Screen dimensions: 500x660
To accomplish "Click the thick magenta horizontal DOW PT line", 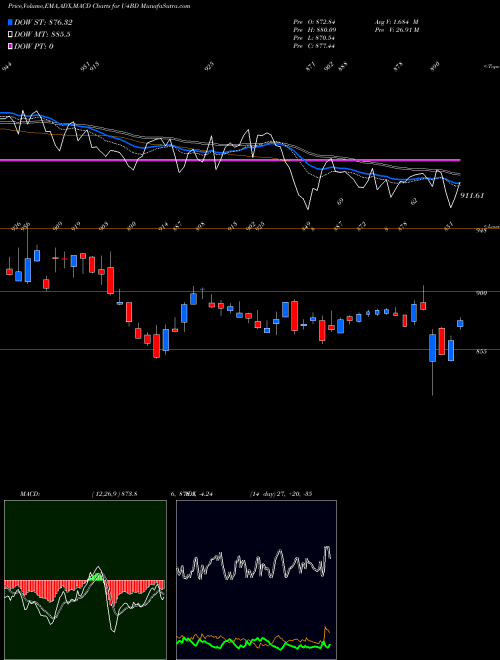I will click(x=230, y=160).
